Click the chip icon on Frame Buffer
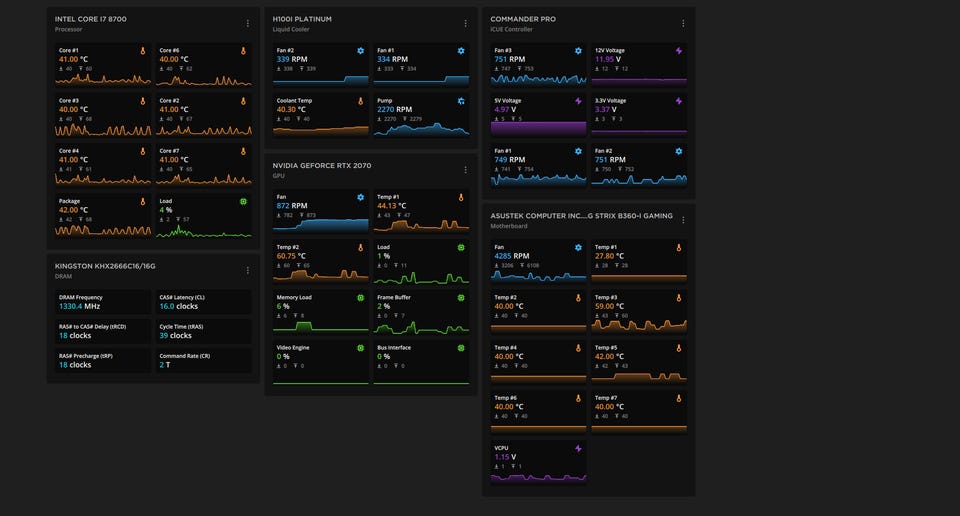 461,297
